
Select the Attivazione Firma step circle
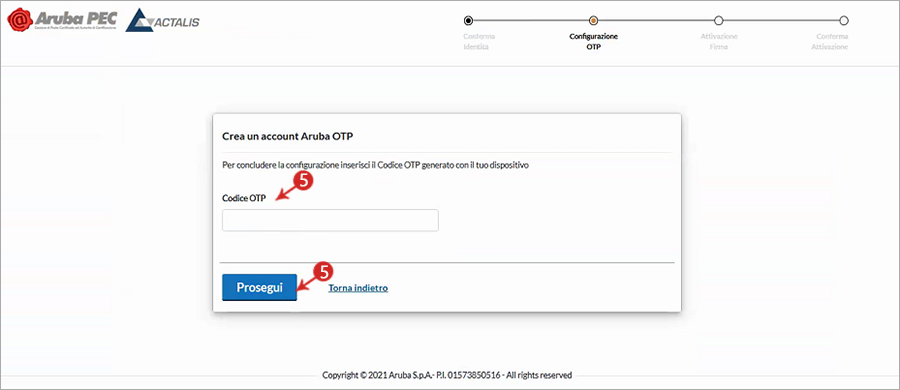719,21
